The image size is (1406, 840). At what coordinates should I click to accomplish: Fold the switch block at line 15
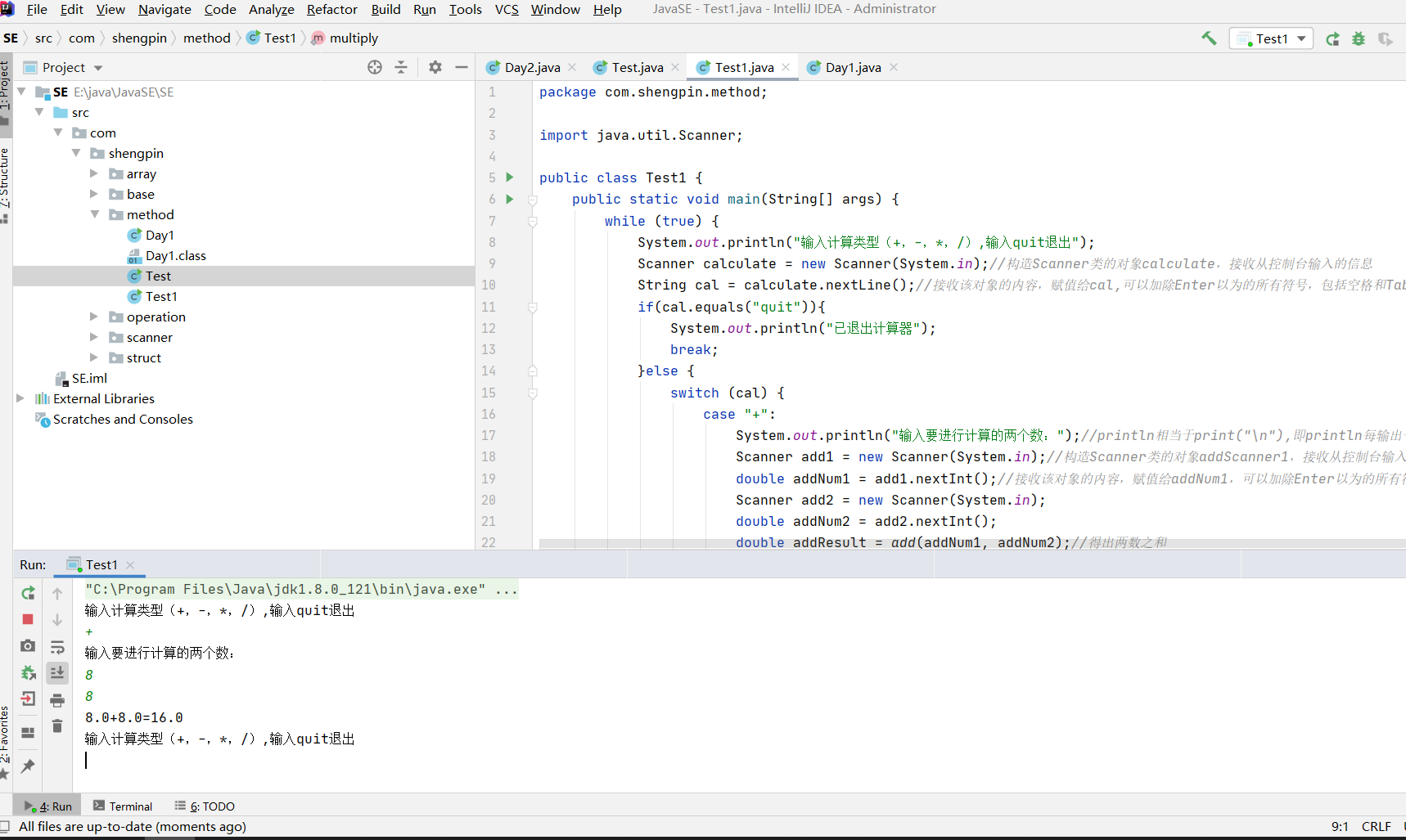(x=533, y=393)
